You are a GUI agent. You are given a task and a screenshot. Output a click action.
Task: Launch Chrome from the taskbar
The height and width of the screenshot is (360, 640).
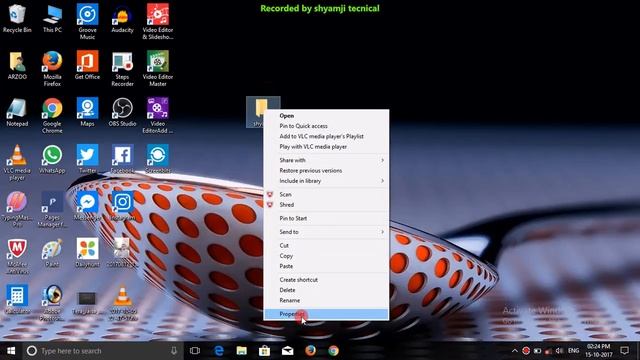pyautogui.click(x=333, y=351)
